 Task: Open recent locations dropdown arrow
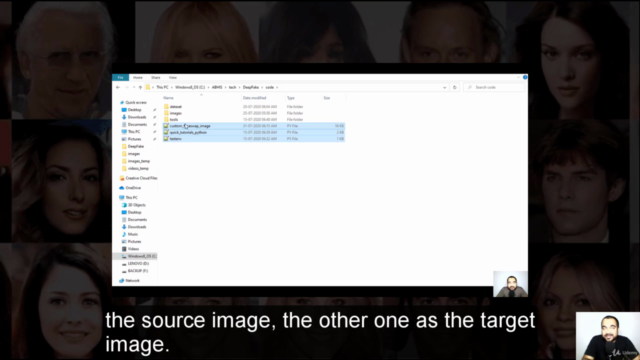click(134, 87)
